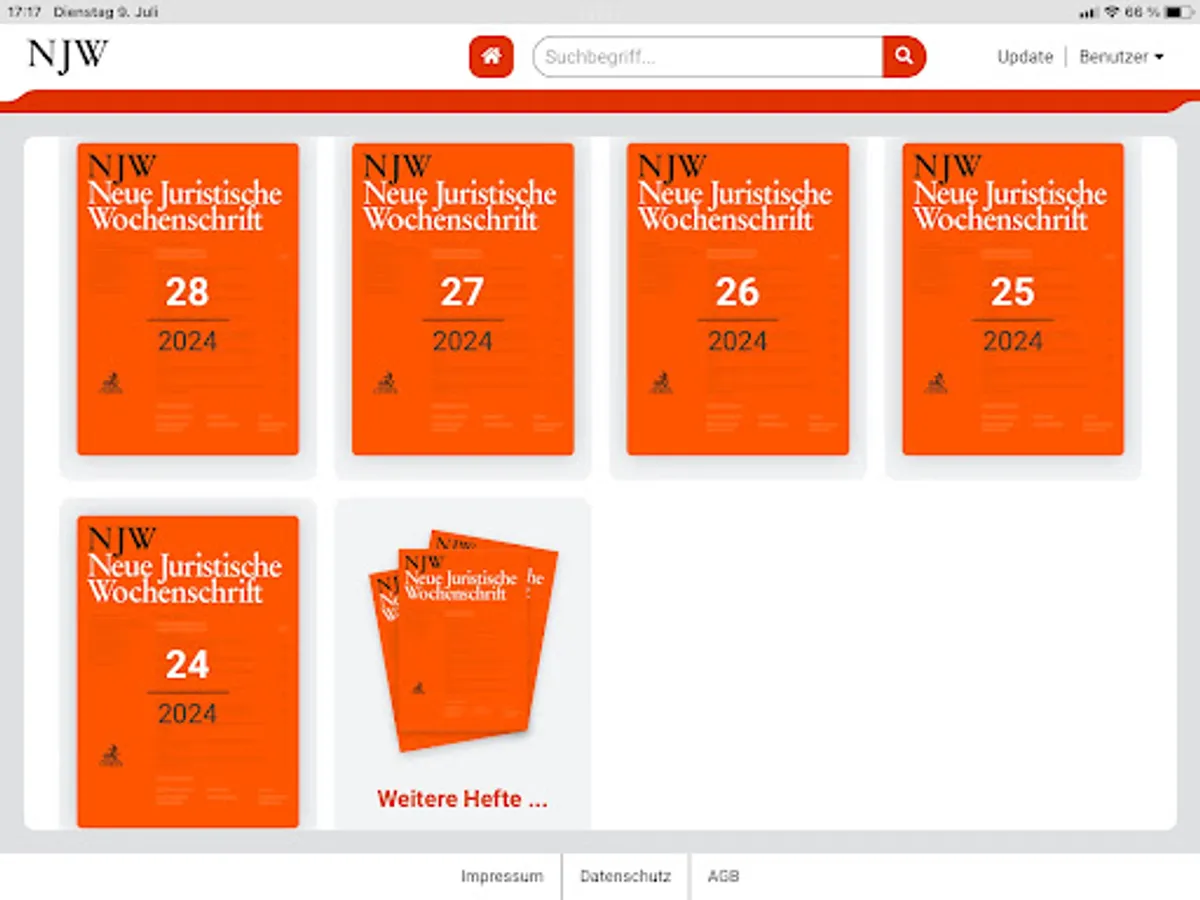
Task: Click the NJW logo in the header
Action: coord(66,57)
